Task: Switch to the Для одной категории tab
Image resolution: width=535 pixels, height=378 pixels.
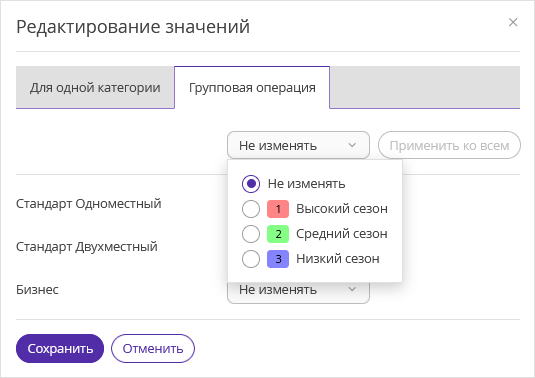Action: (95, 88)
